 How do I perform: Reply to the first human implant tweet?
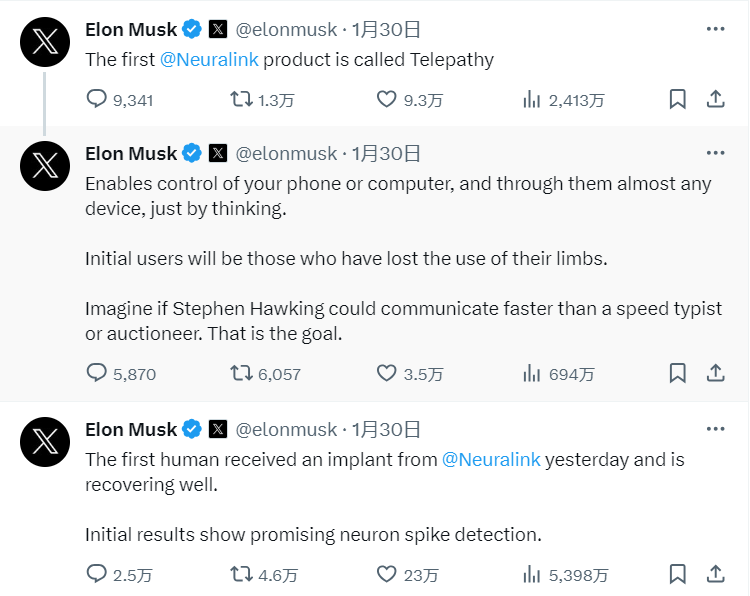point(97,574)
